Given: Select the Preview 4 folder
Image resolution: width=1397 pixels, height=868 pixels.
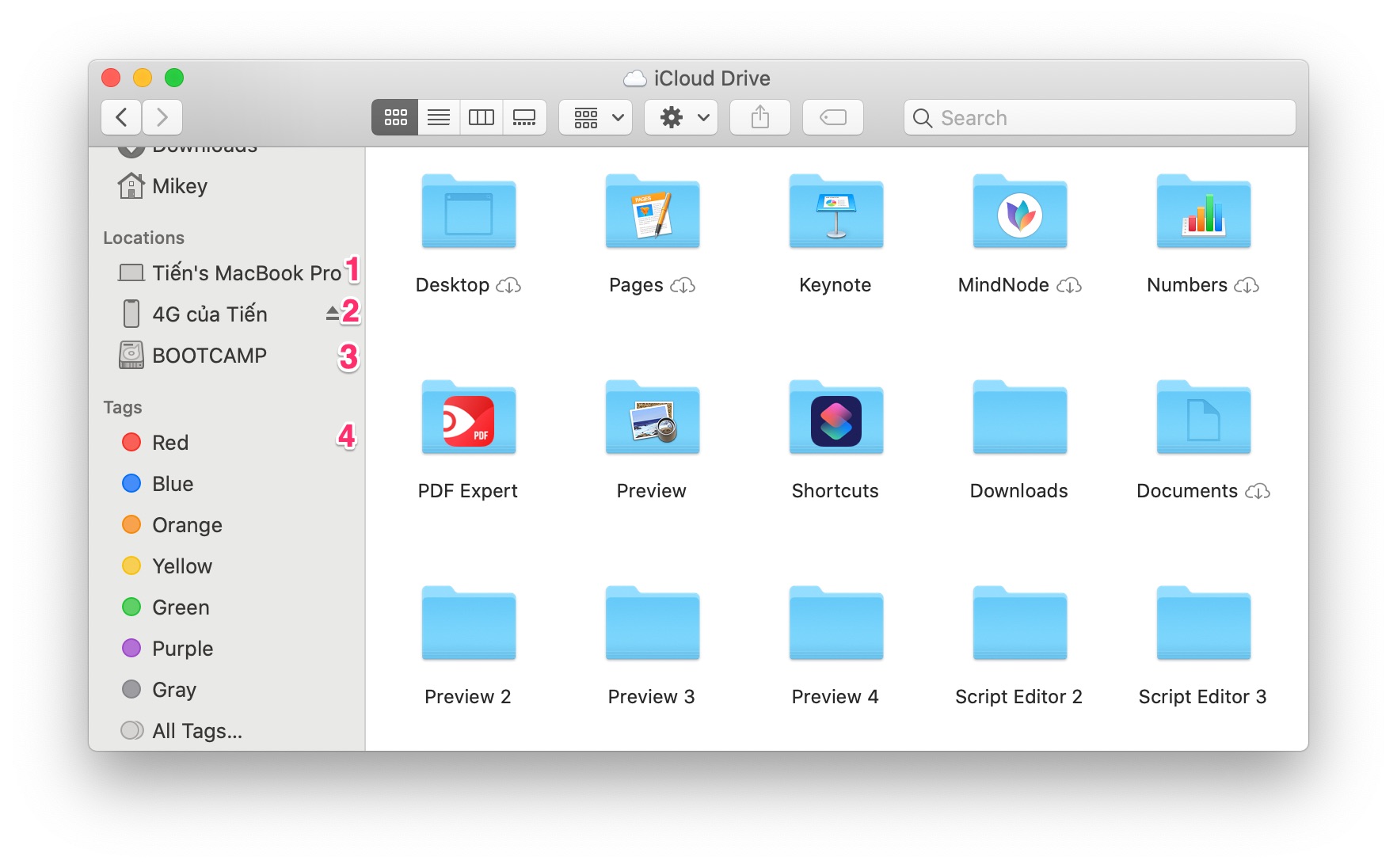Looking at the screenshot, I should pyautogui.click(x=836, y=623).
